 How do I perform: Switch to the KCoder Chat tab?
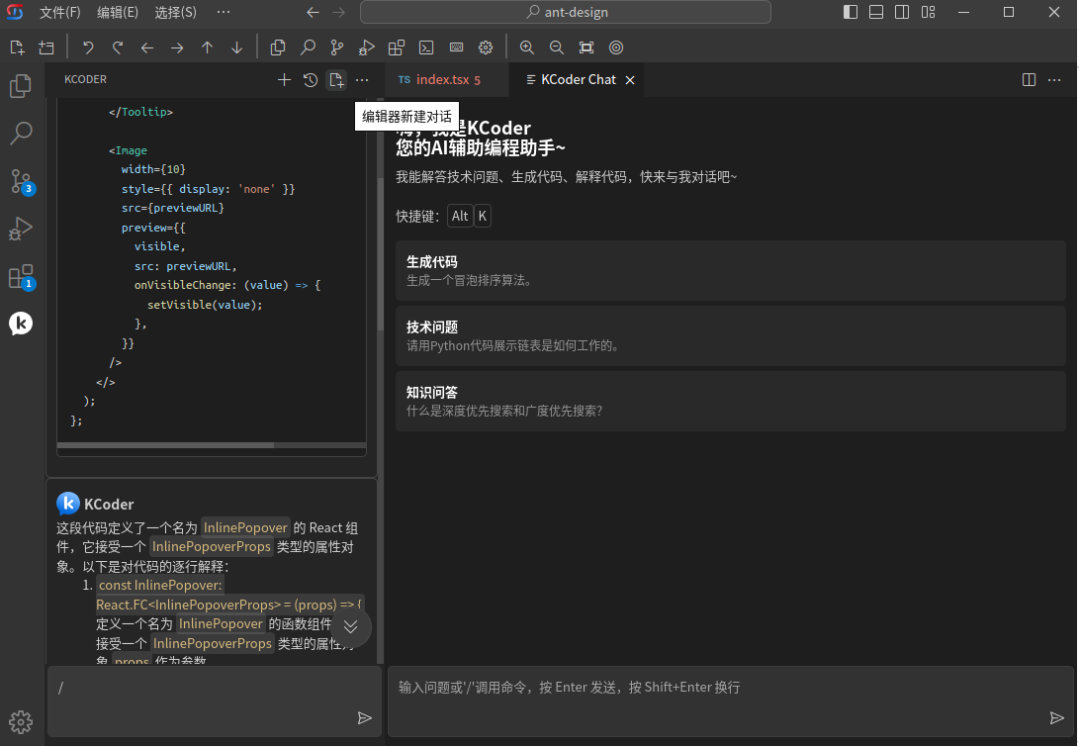point(578,80)
